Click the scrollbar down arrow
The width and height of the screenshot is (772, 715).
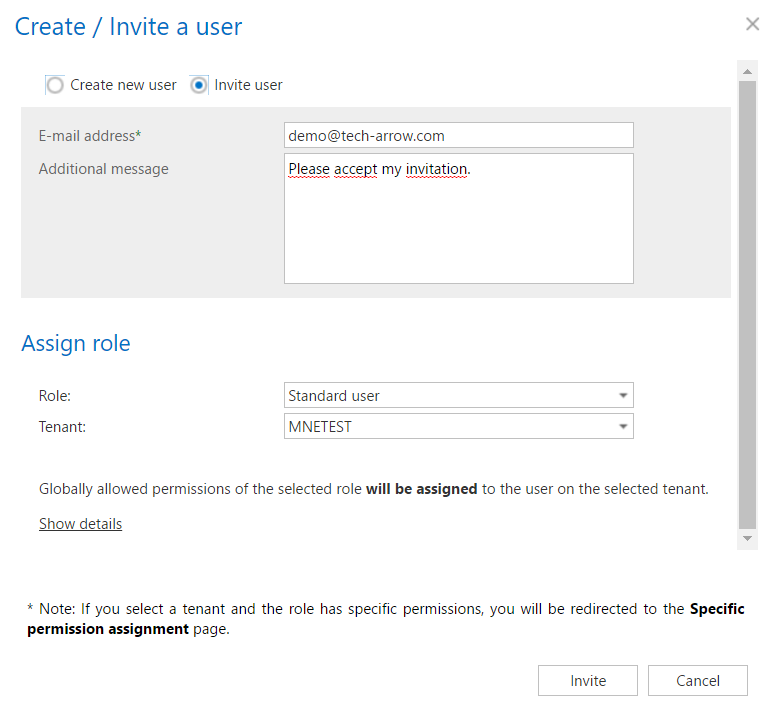coord(747,539)
